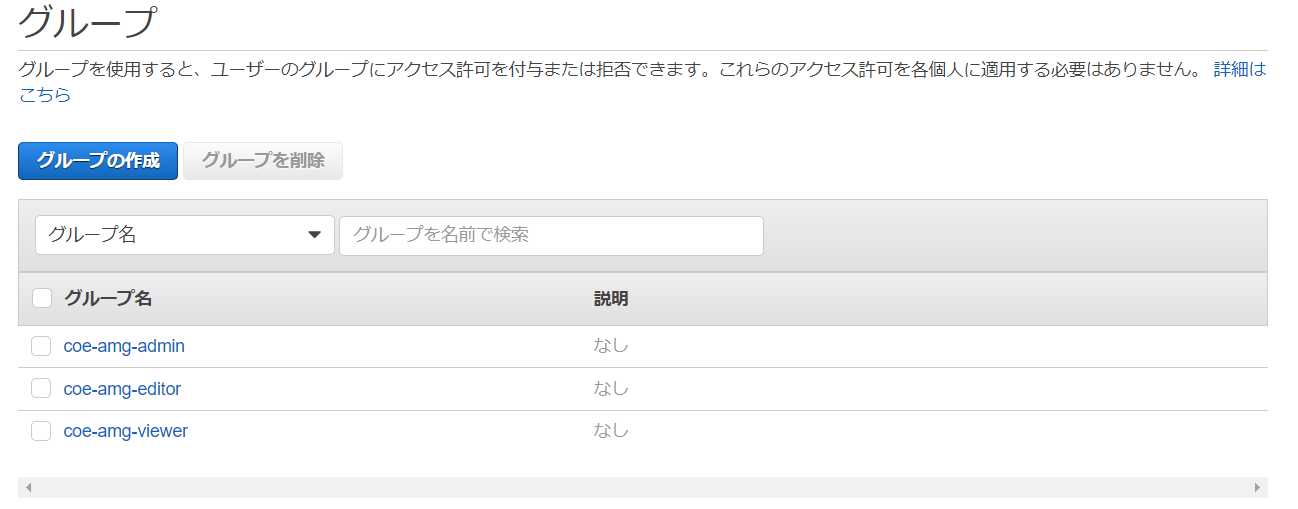
Task: Click the グループ名 table column header
Action: coord(108,298)
